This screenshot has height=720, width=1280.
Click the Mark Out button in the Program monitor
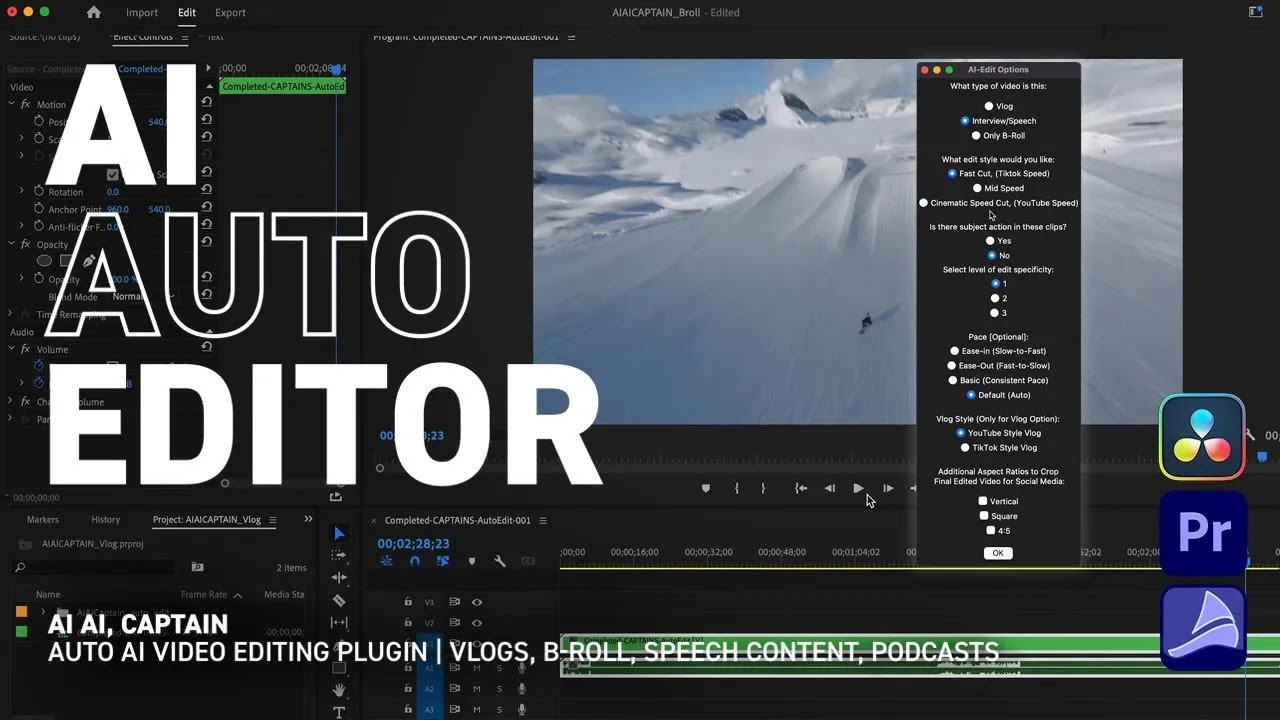pos(762,488)
